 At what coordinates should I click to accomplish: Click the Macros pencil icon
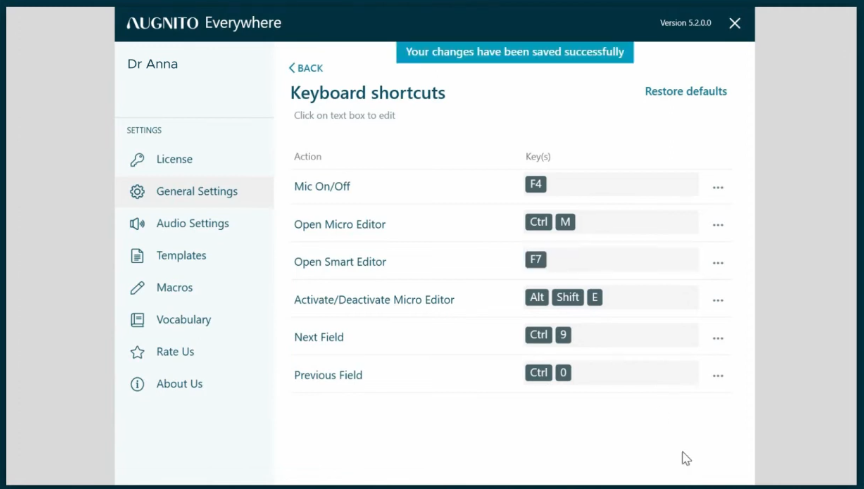[137, 288]
